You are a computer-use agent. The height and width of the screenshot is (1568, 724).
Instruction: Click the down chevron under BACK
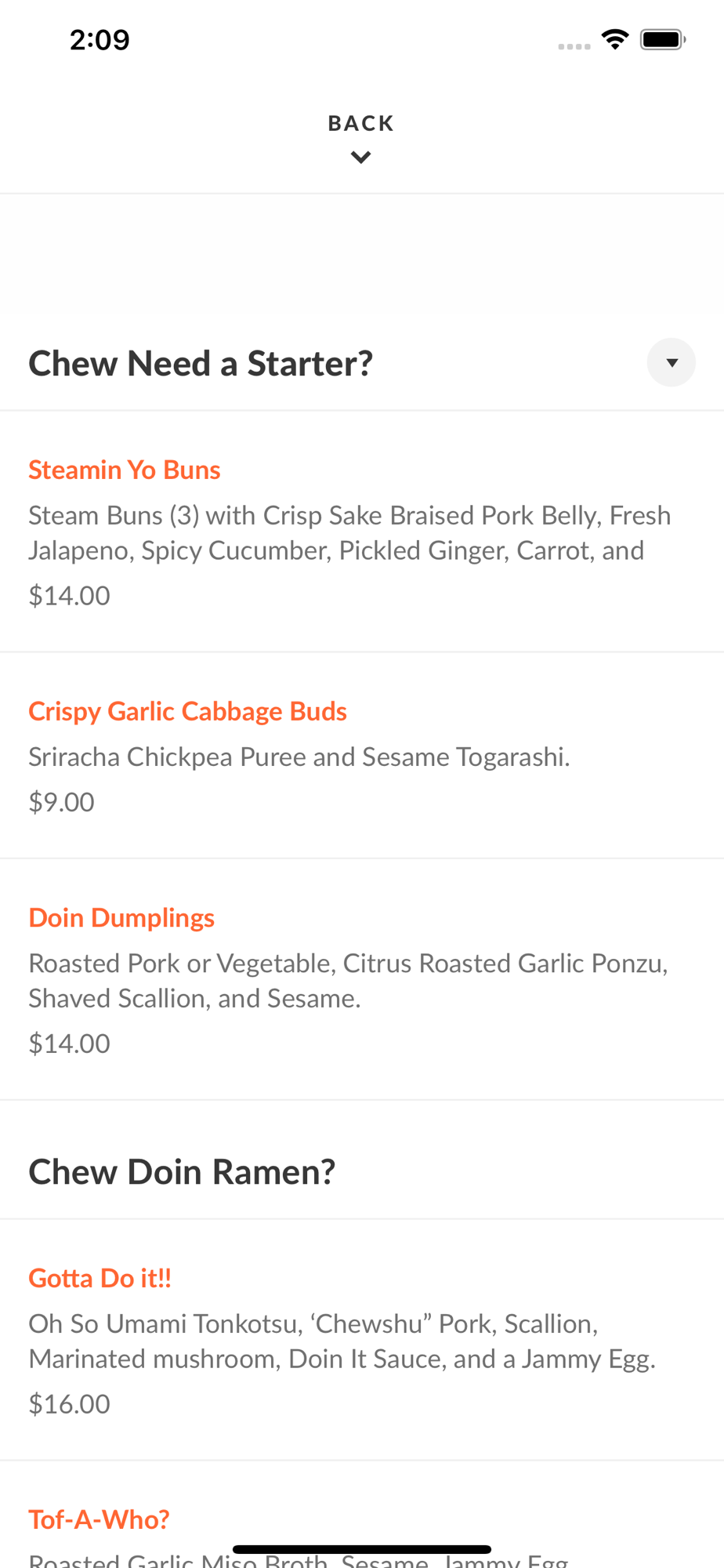tap(361, 158)
